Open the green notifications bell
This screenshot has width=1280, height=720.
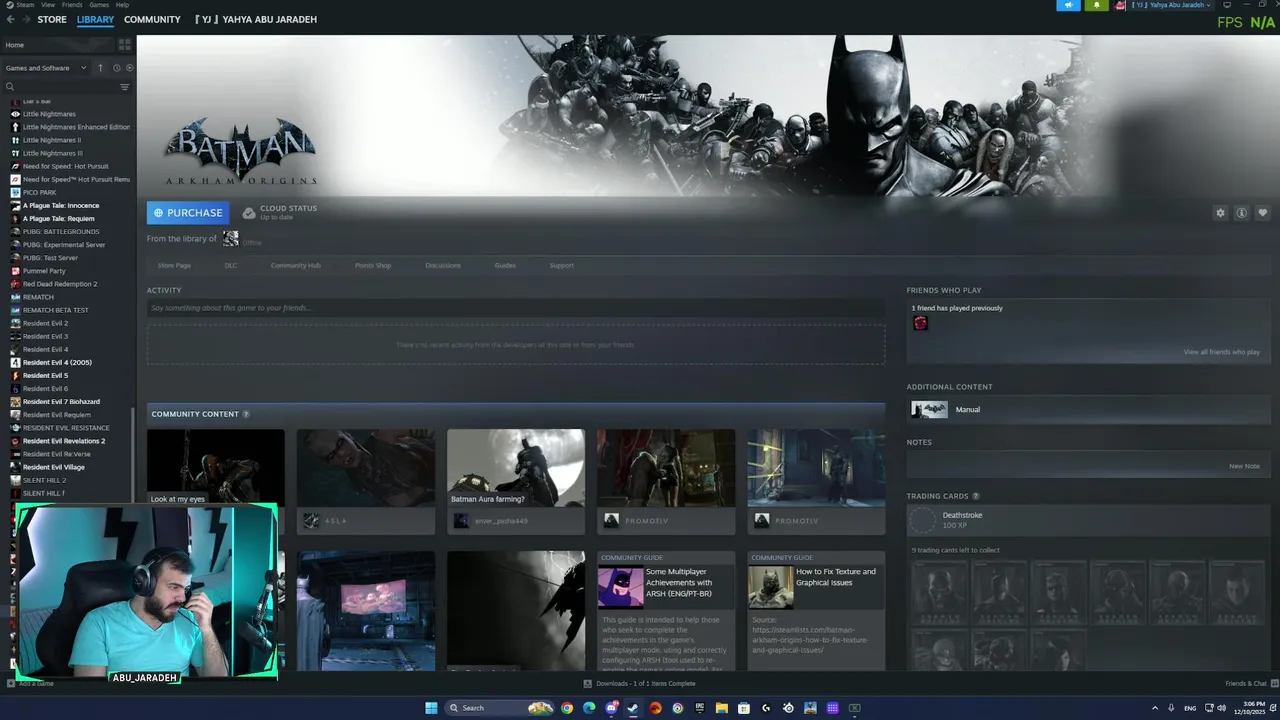(x=1096, y=5)
